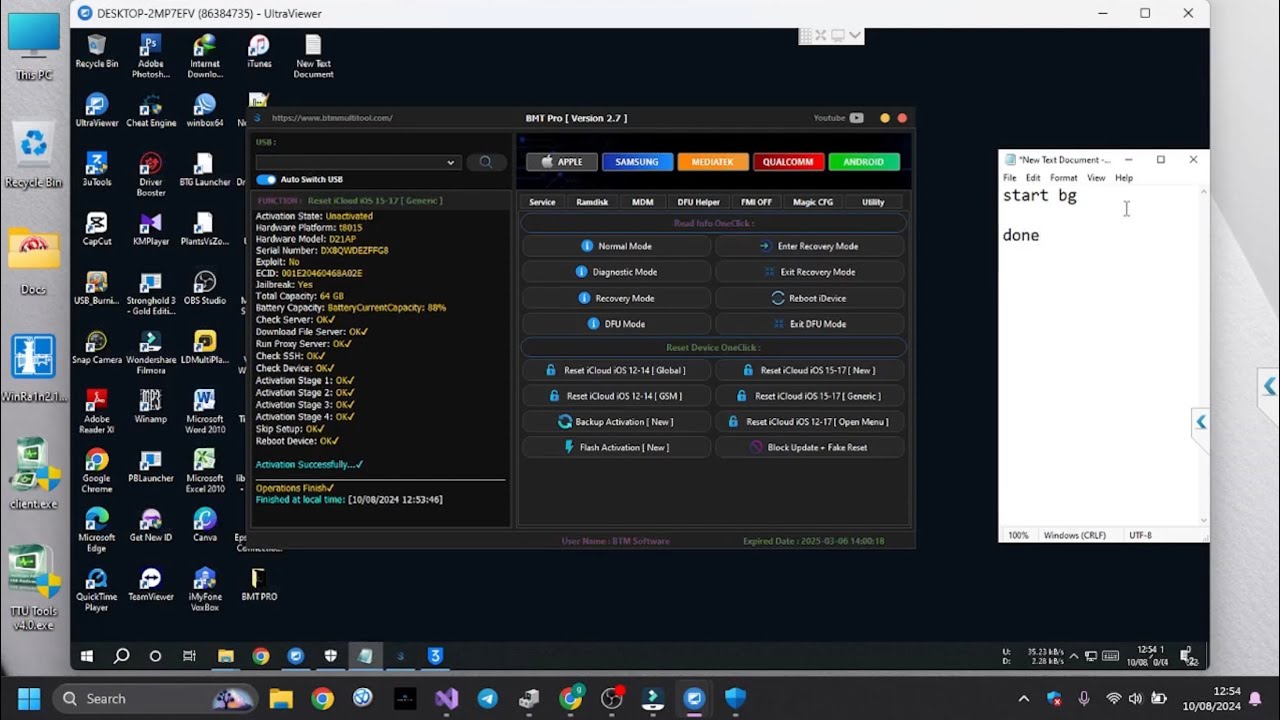
Task: Switch to the Utility tab
Action: [873, 202]
